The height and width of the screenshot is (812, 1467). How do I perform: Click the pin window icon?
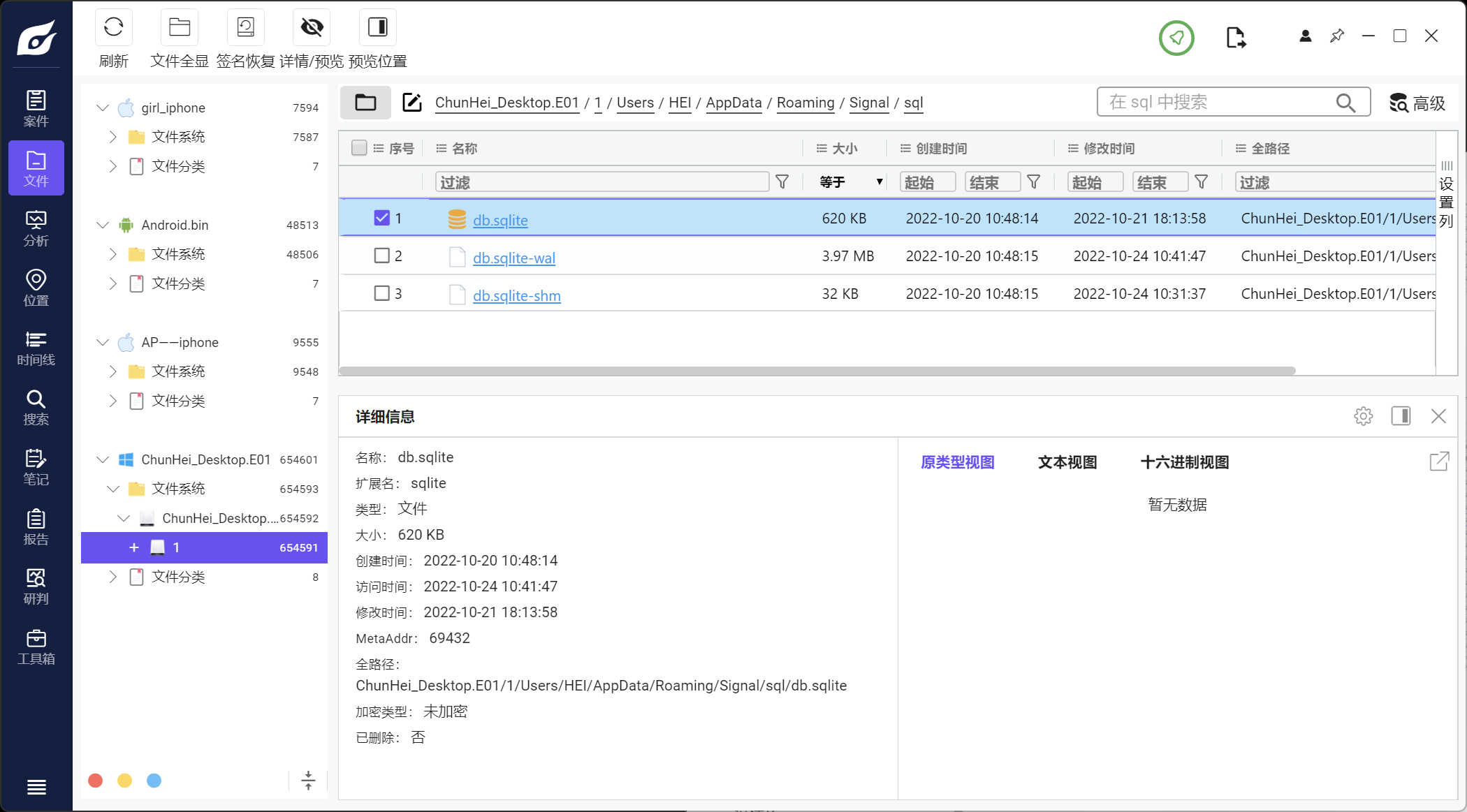(1337, 36)
